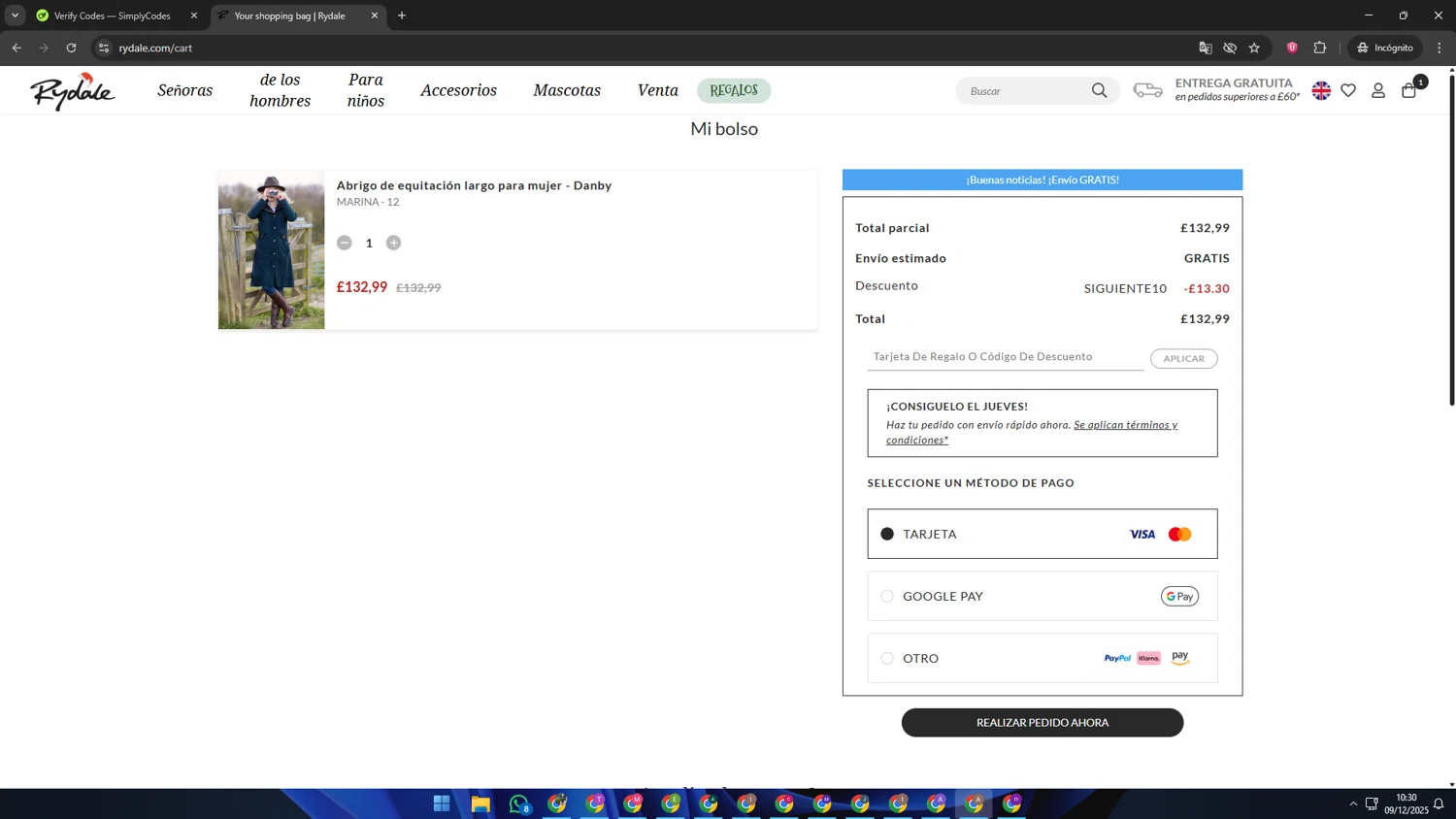Open Windows Start menu
1456x819 pixels.
pyautogui.click(x=442, y=803)
